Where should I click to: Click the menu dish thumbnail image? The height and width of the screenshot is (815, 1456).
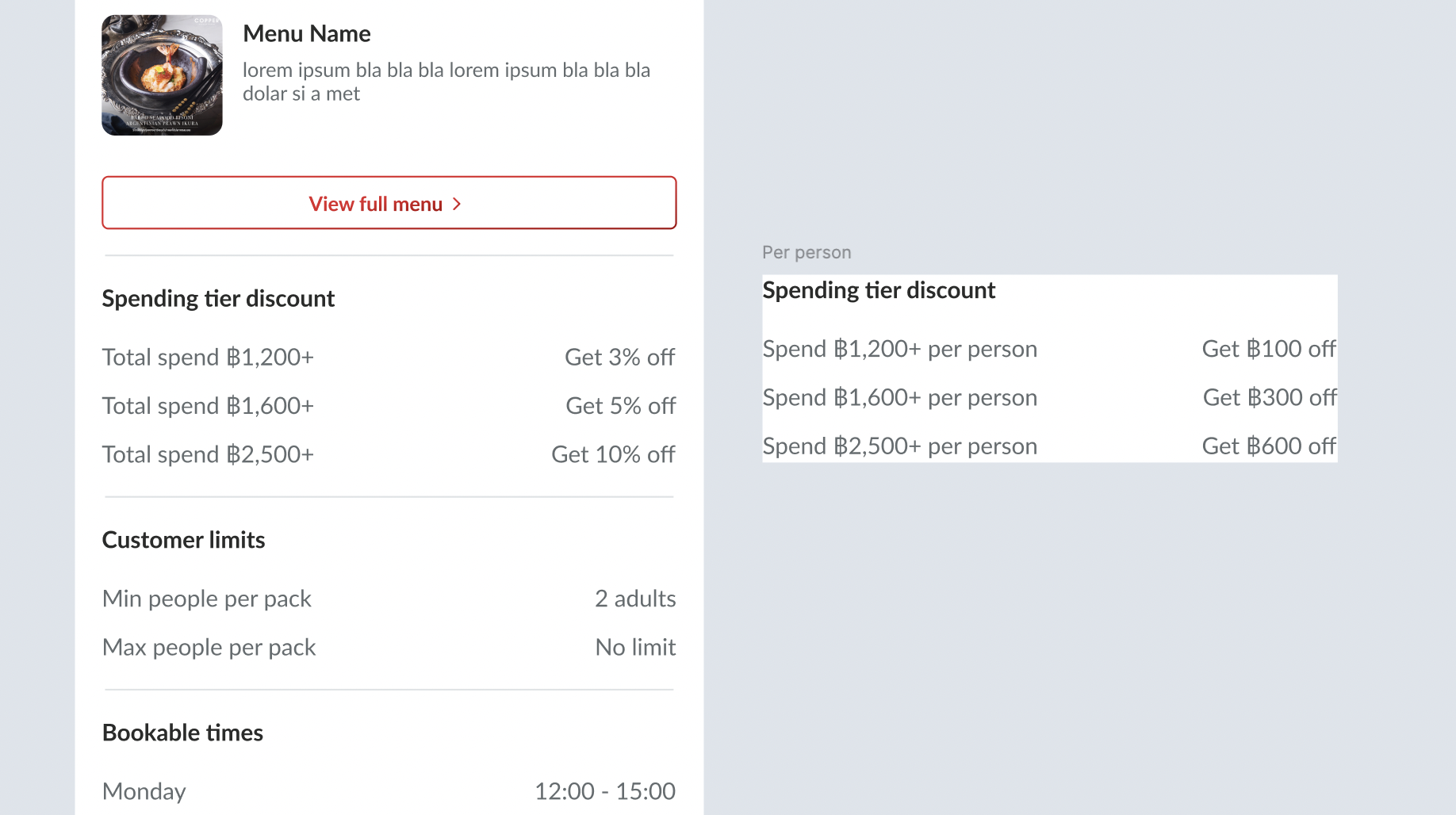(162, 75)
